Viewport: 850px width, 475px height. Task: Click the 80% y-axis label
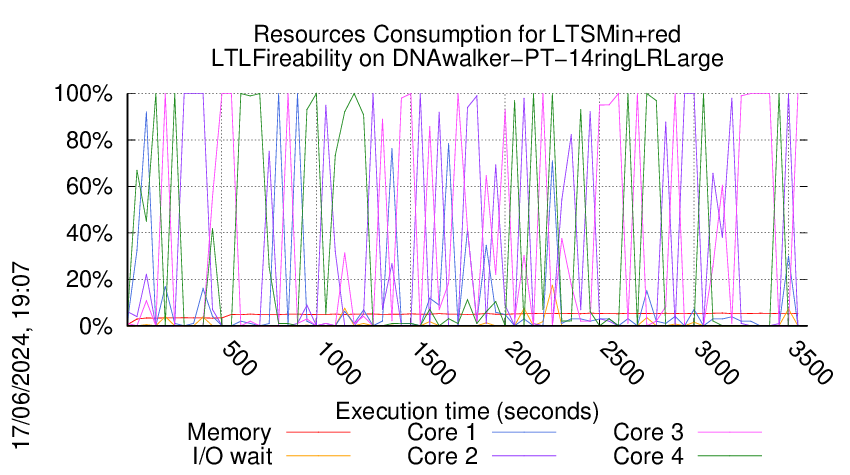click(x=89, y=140)
